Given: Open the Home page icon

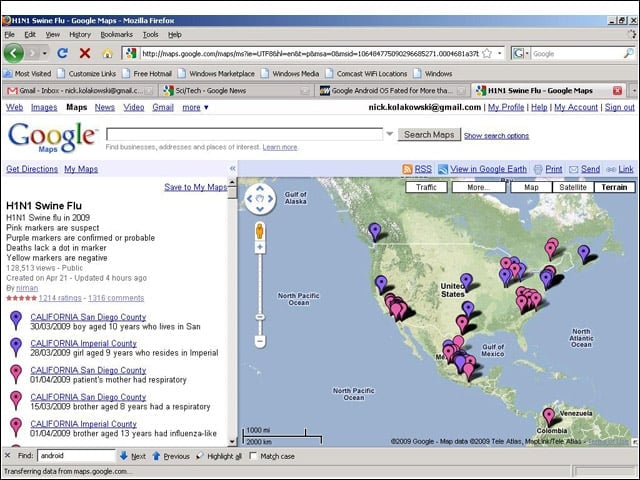Looking at the screenshot, I should tap(107, 53).
